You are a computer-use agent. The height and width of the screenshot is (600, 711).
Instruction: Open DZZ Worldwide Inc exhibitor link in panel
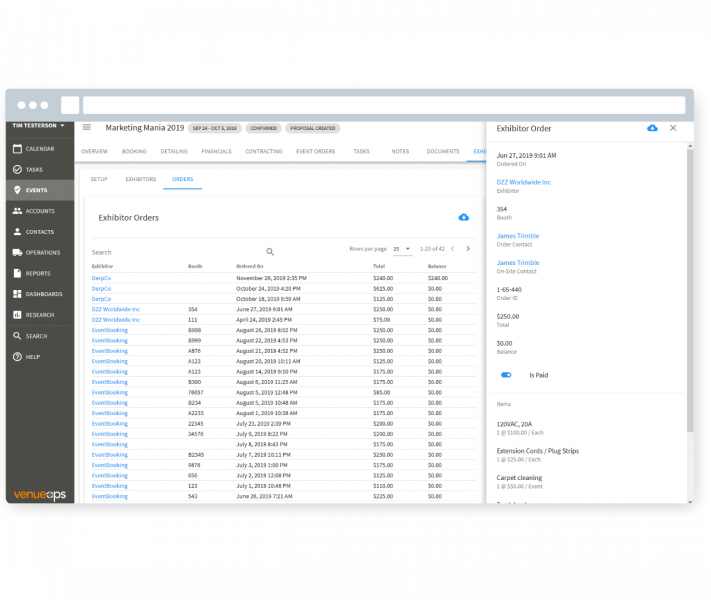523,182
